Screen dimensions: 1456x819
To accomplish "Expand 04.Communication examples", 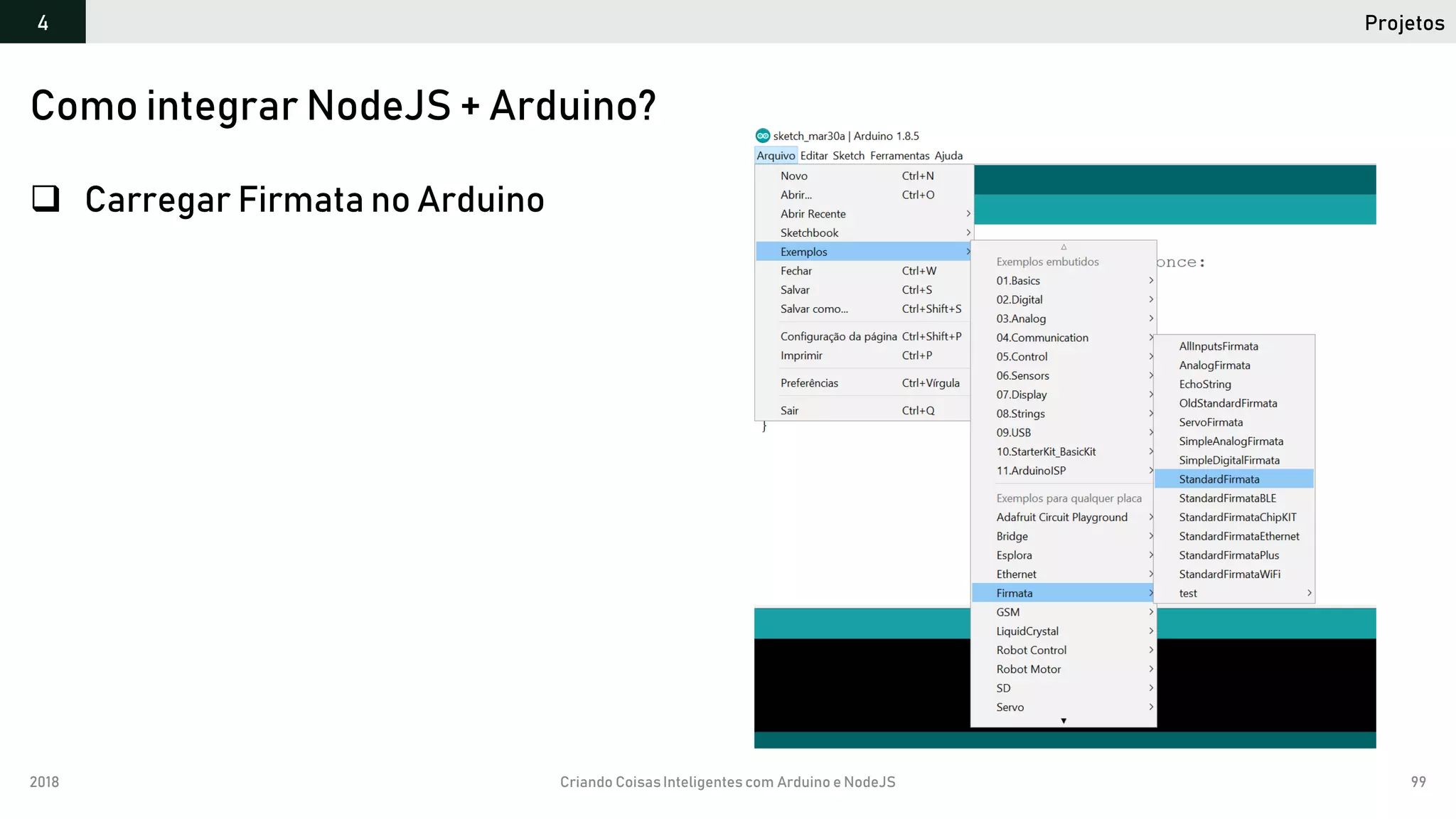I will pos(1064,338).
